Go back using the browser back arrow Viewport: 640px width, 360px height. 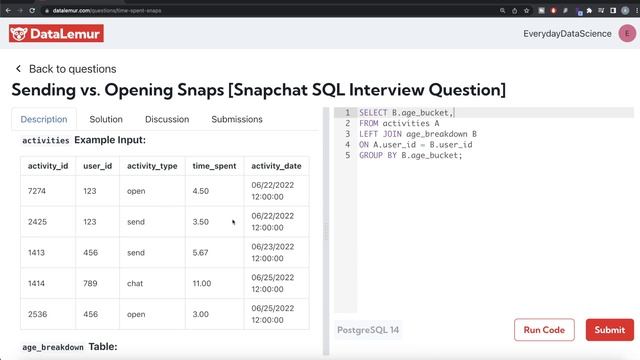coord(8,11)
